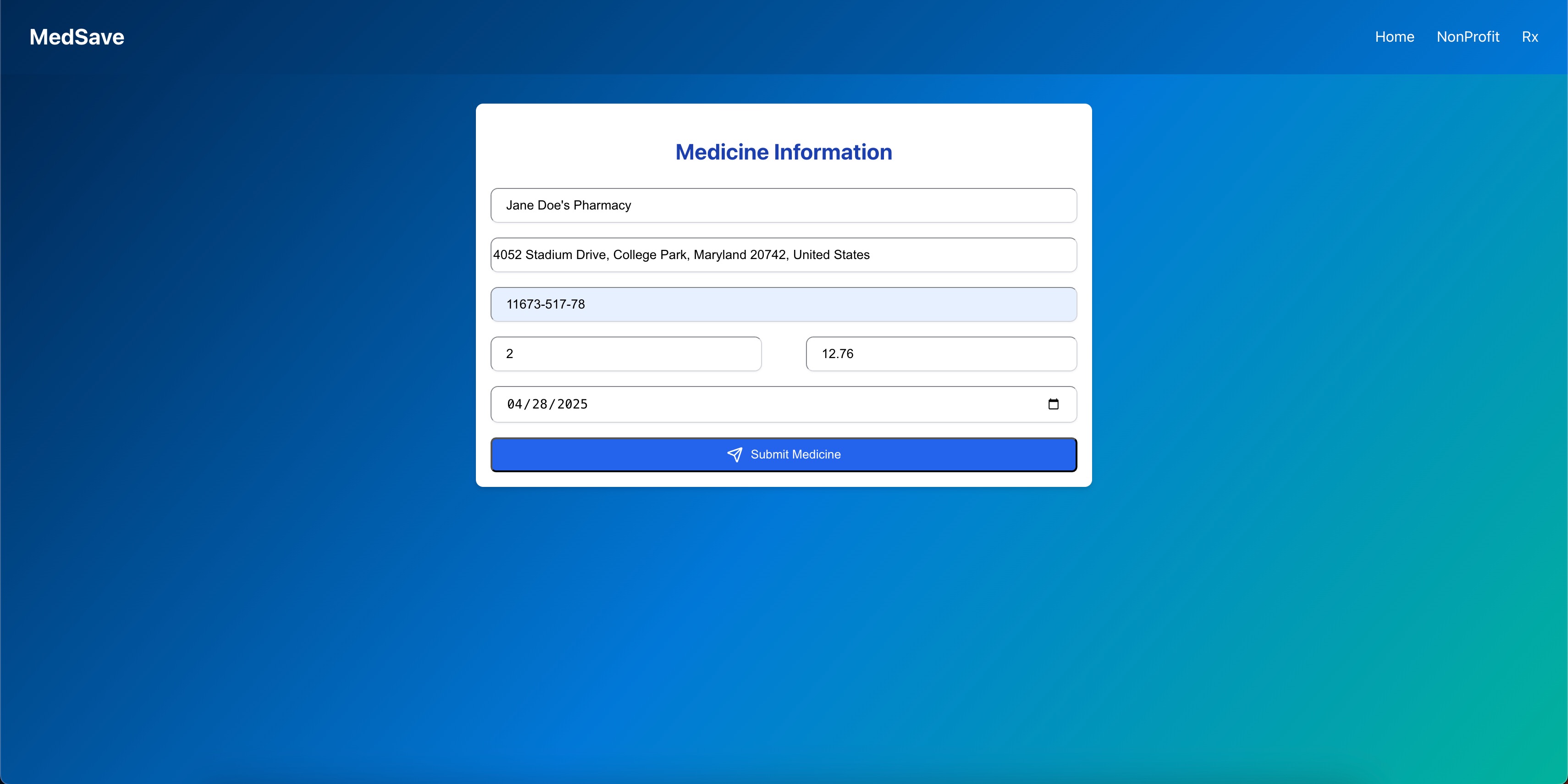Screen dimensions: 1568x784
Task: Select the 11673-517-78 NDC code field
Action: pos(784,304)
